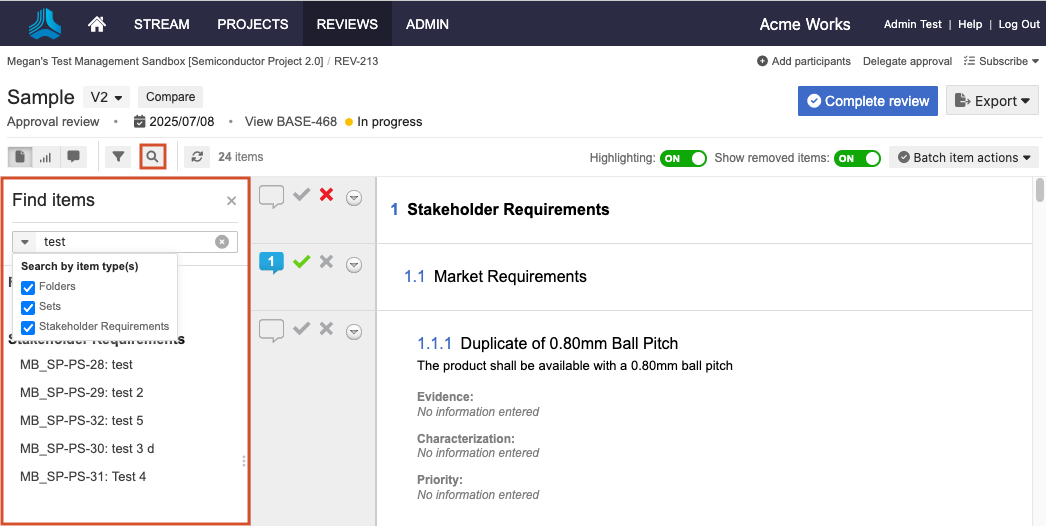Viewport: 1046px width, 526px height.
Task: Open the V2 version dropdown
Action: click(x=106, y=97)
